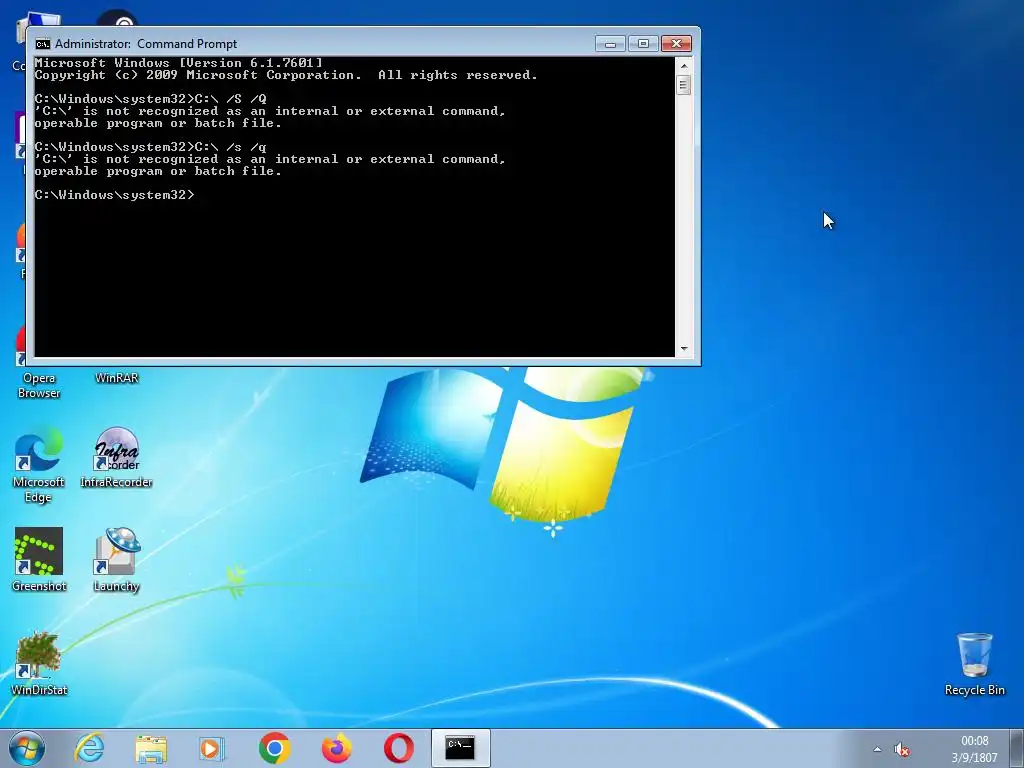Viewport: 1024px width, 768px height.
Task: Launch Microsoft Edge from the desktop
Action: tap(39, 465)
